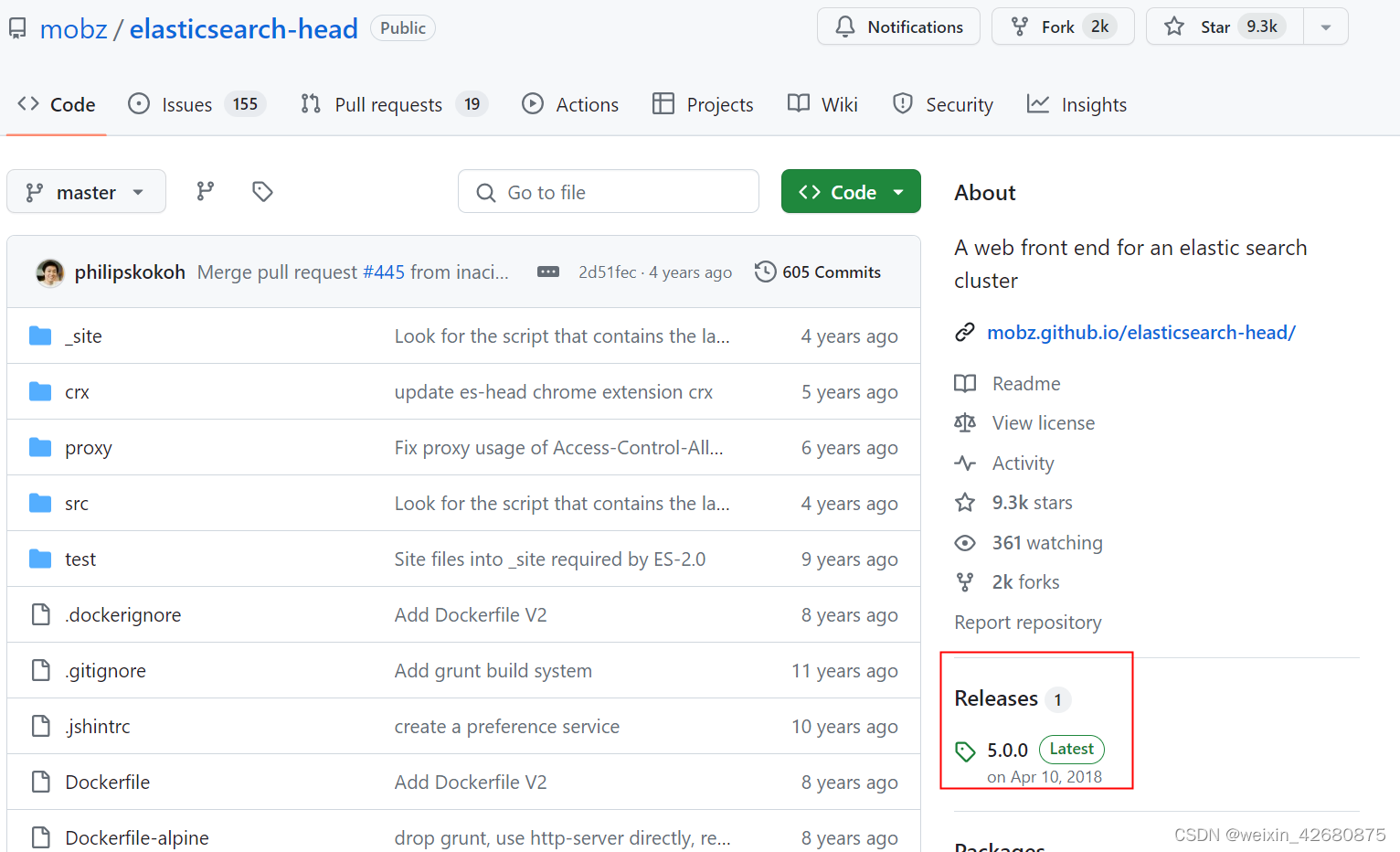This screenshot has height=852, width=1400.
Task: Open the tags view icon
Action: (x=262, y=191)
